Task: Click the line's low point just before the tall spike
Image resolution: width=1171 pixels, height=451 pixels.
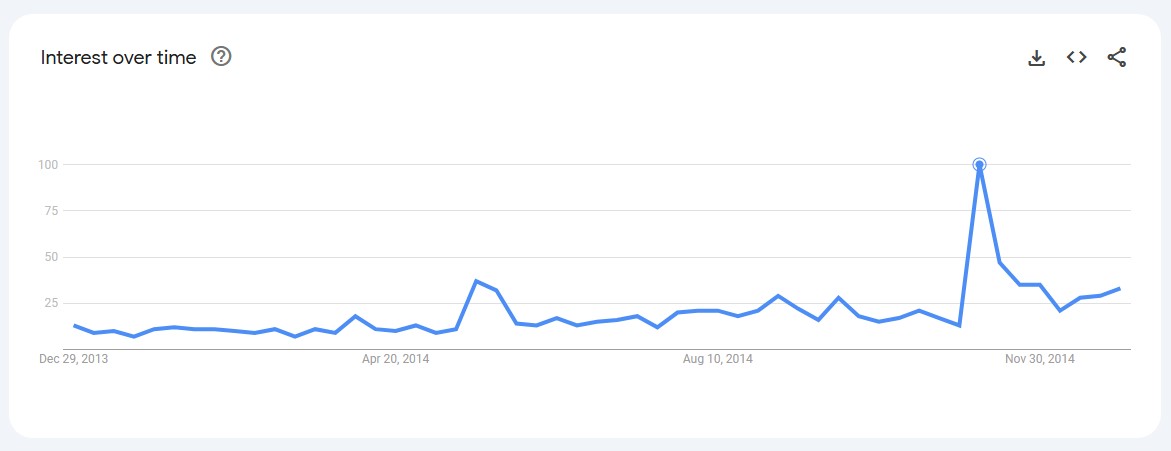Action: 959,326
